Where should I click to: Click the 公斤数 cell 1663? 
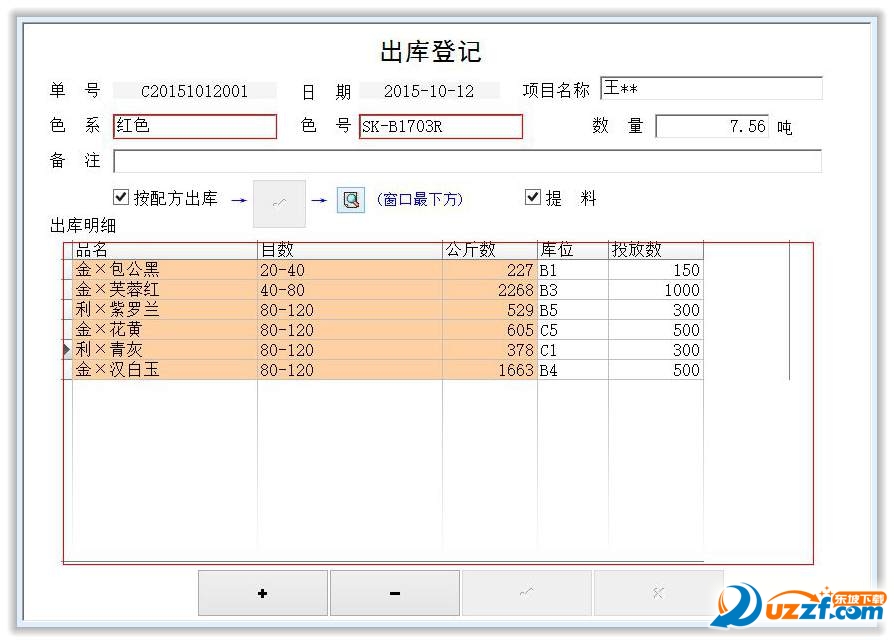tap(490, 369)
